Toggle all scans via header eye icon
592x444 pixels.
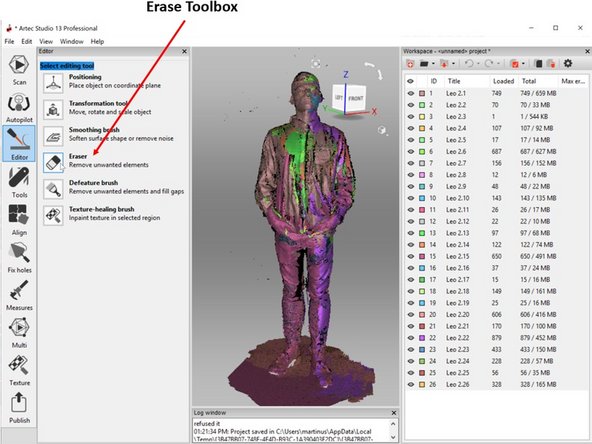[x=410, y=81]
